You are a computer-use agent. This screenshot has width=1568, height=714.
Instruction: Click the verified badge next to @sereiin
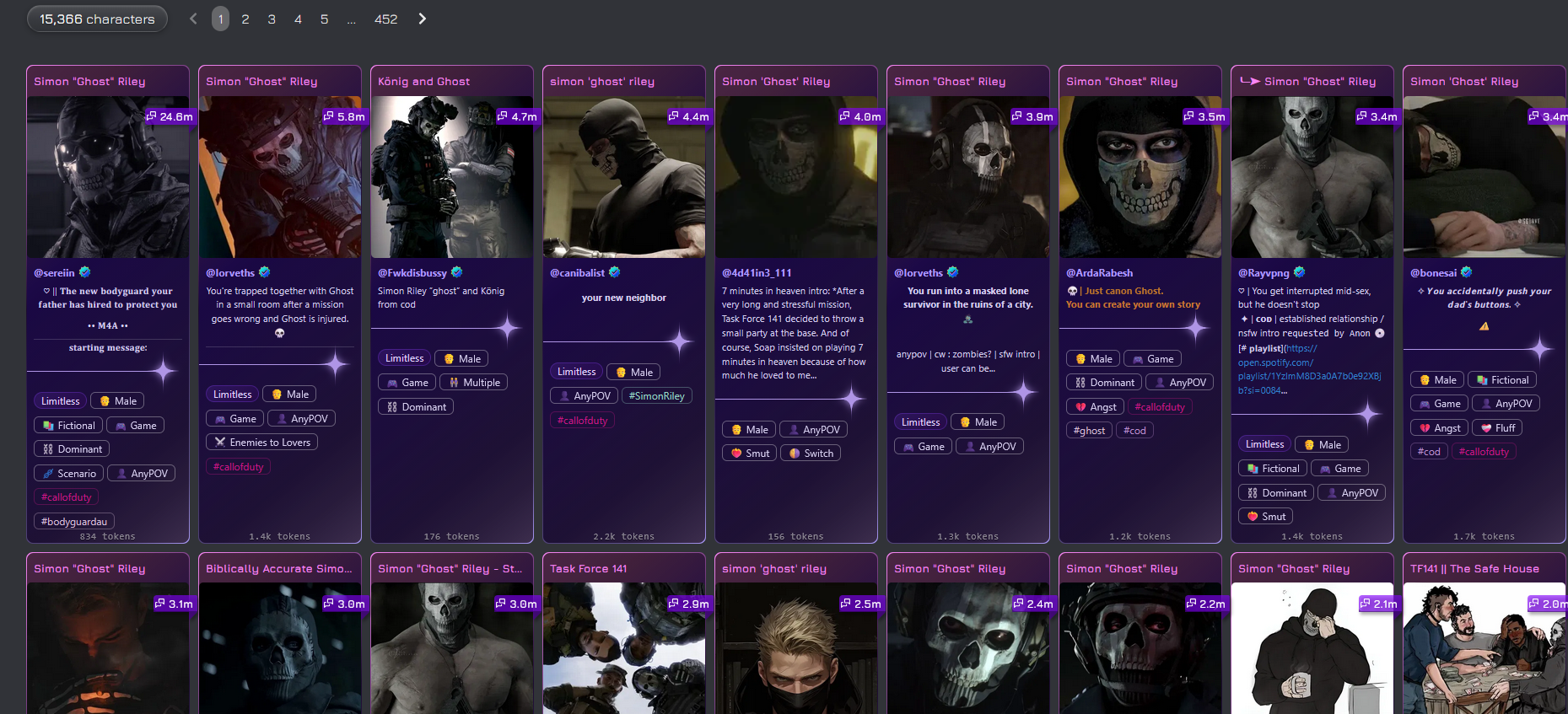coord(85,272)
